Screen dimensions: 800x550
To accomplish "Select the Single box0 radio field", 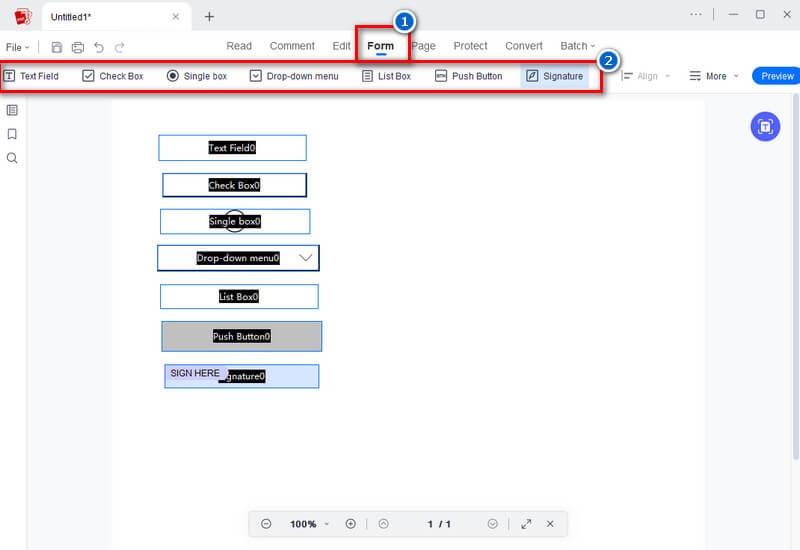I will pos(235,221).
